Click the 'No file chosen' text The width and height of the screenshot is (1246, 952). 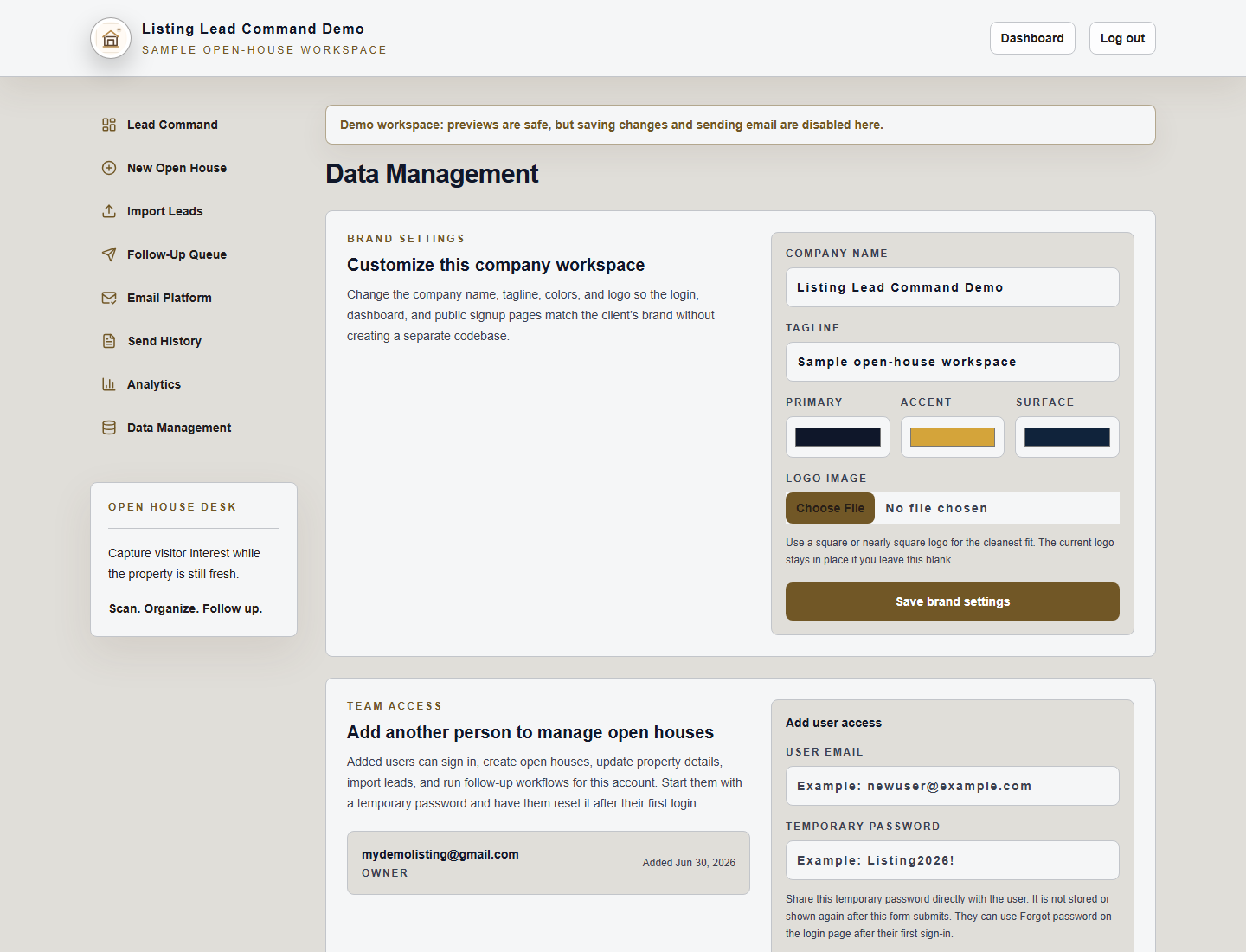coord(936,508)
